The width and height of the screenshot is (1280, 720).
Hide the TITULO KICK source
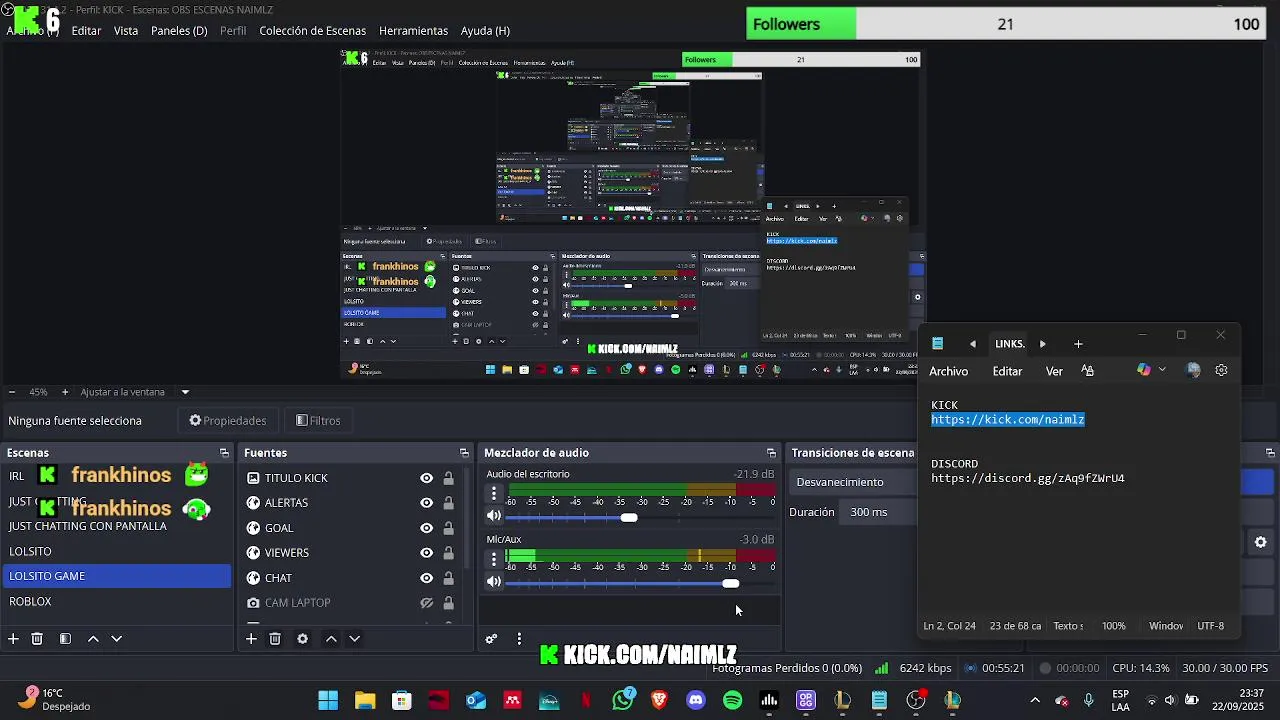coord(426,478)
